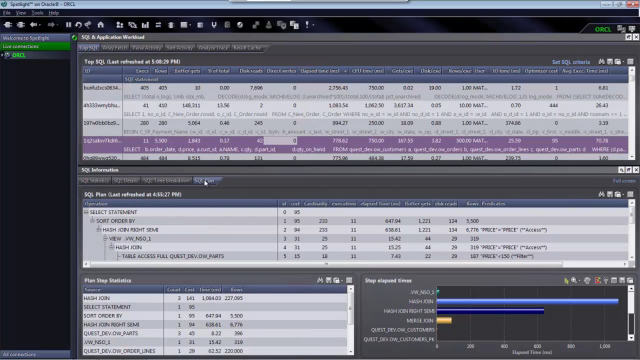Switch to the Parse Activity tab
The height and width of the screenshot is (360, 640).
point(147,48)
